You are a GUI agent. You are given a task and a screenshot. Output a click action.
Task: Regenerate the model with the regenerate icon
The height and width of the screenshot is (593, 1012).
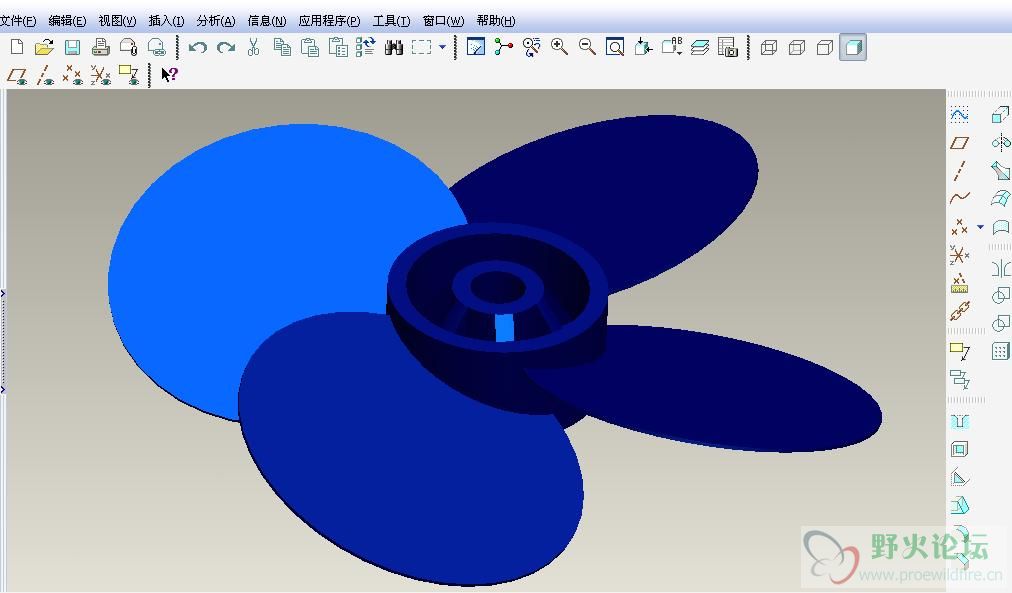point(366,47)
